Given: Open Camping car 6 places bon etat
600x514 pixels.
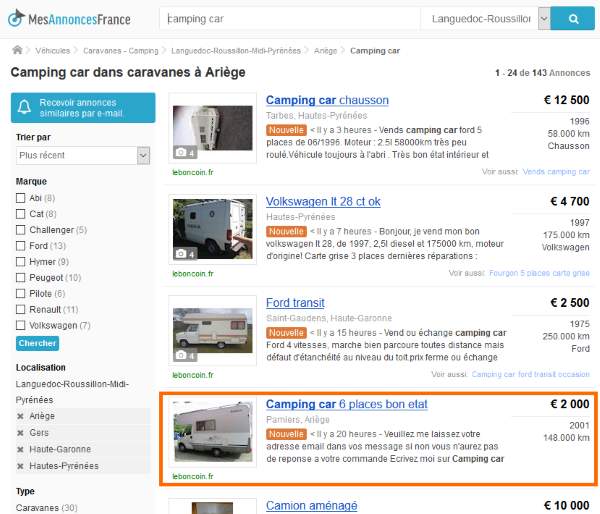Looking at the screenshot, I should coord(347,404).
